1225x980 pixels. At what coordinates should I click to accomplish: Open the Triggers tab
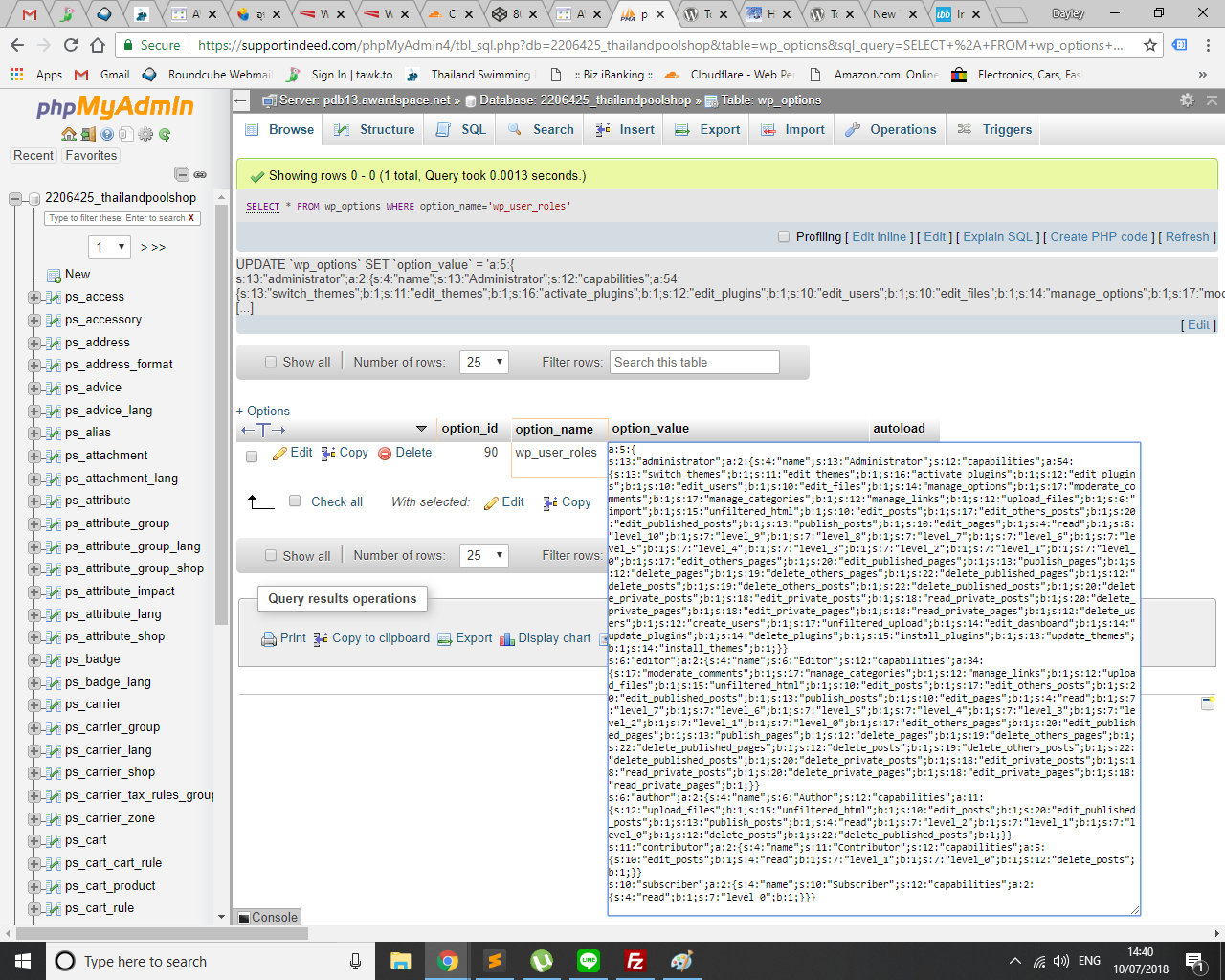pos(994,129)
